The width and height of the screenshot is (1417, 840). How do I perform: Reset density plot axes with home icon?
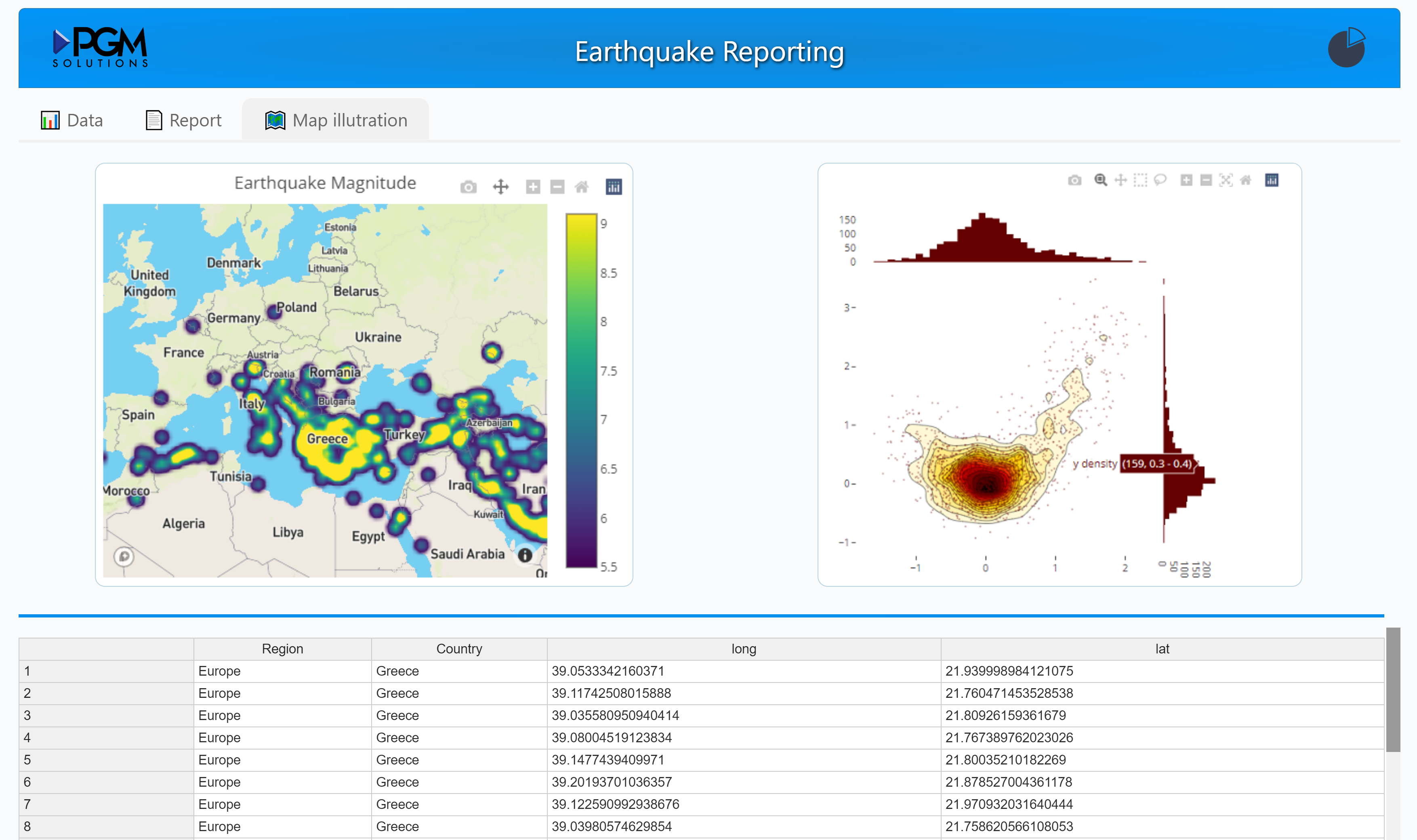click(1245, 180)
